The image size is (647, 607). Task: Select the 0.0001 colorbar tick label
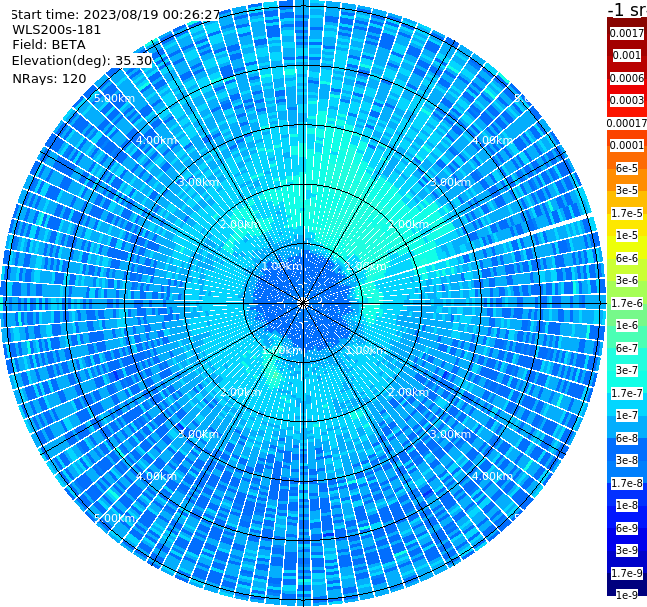coord(627,145)
